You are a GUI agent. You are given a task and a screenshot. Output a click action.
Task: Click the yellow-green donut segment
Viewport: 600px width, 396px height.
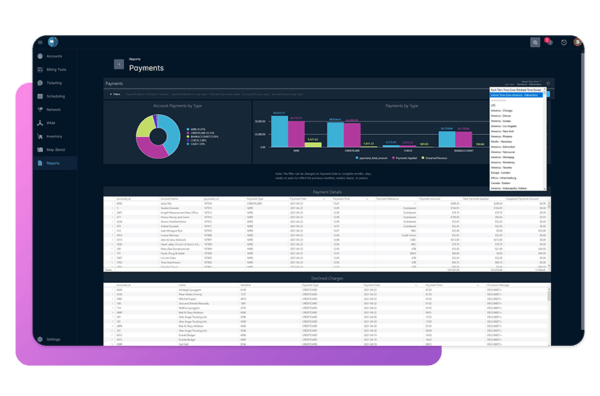tap(145, 126)
